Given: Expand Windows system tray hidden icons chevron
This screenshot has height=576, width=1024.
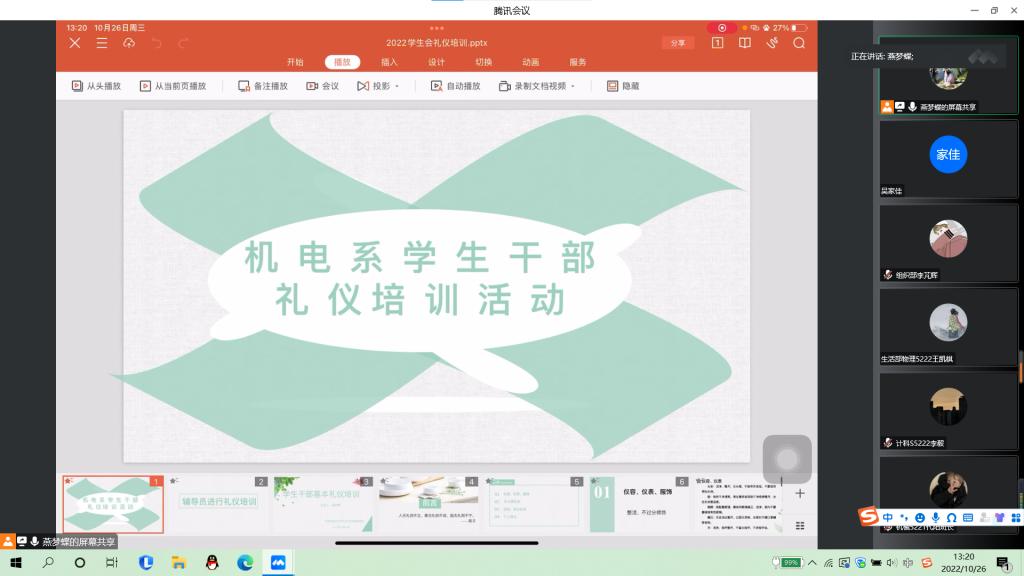Looking at the screenshot, I should click(811, 563).
